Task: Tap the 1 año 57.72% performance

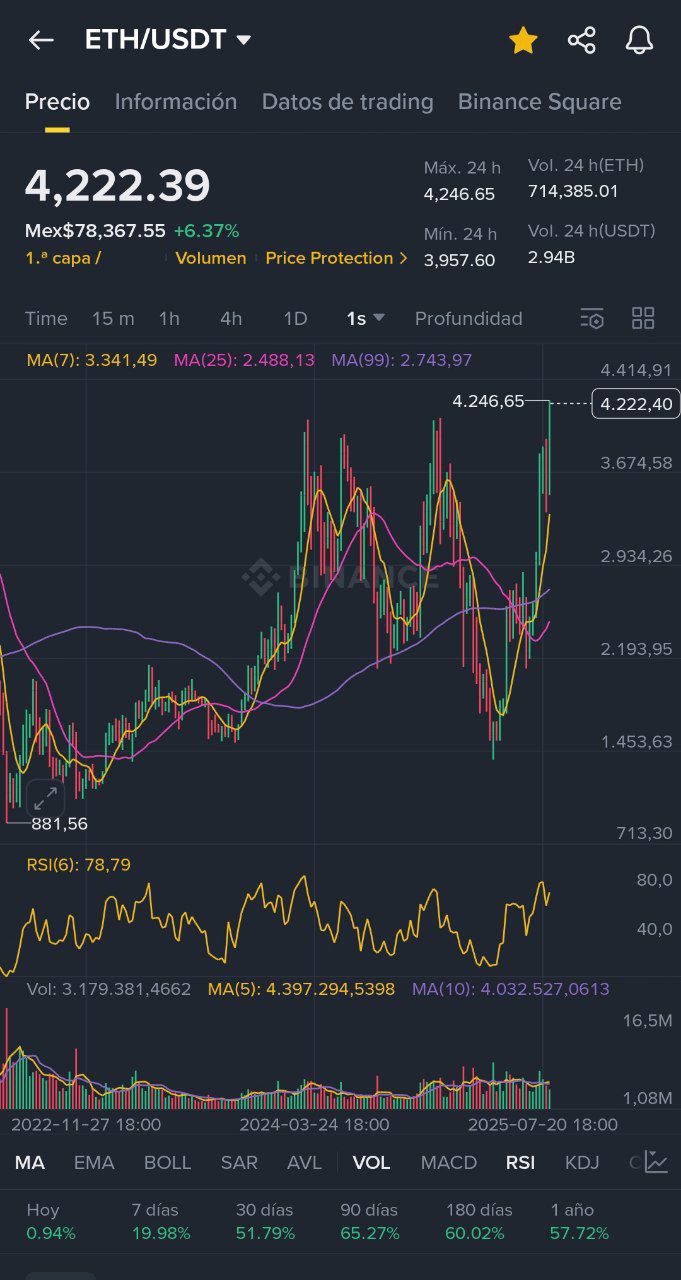Action: [580, 1221]
